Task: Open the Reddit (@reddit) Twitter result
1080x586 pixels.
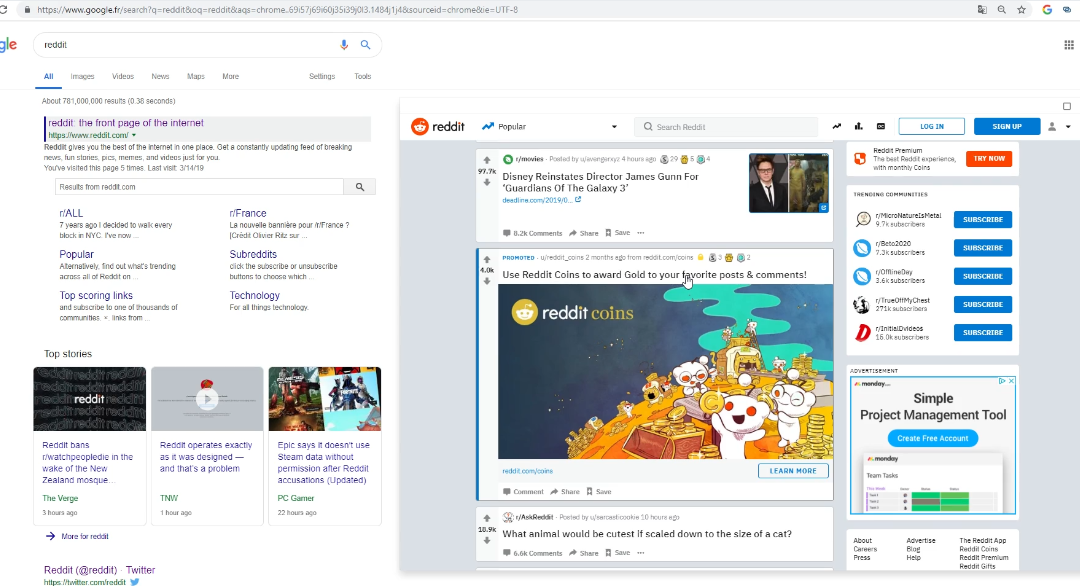Action: (x=99, y=570)
